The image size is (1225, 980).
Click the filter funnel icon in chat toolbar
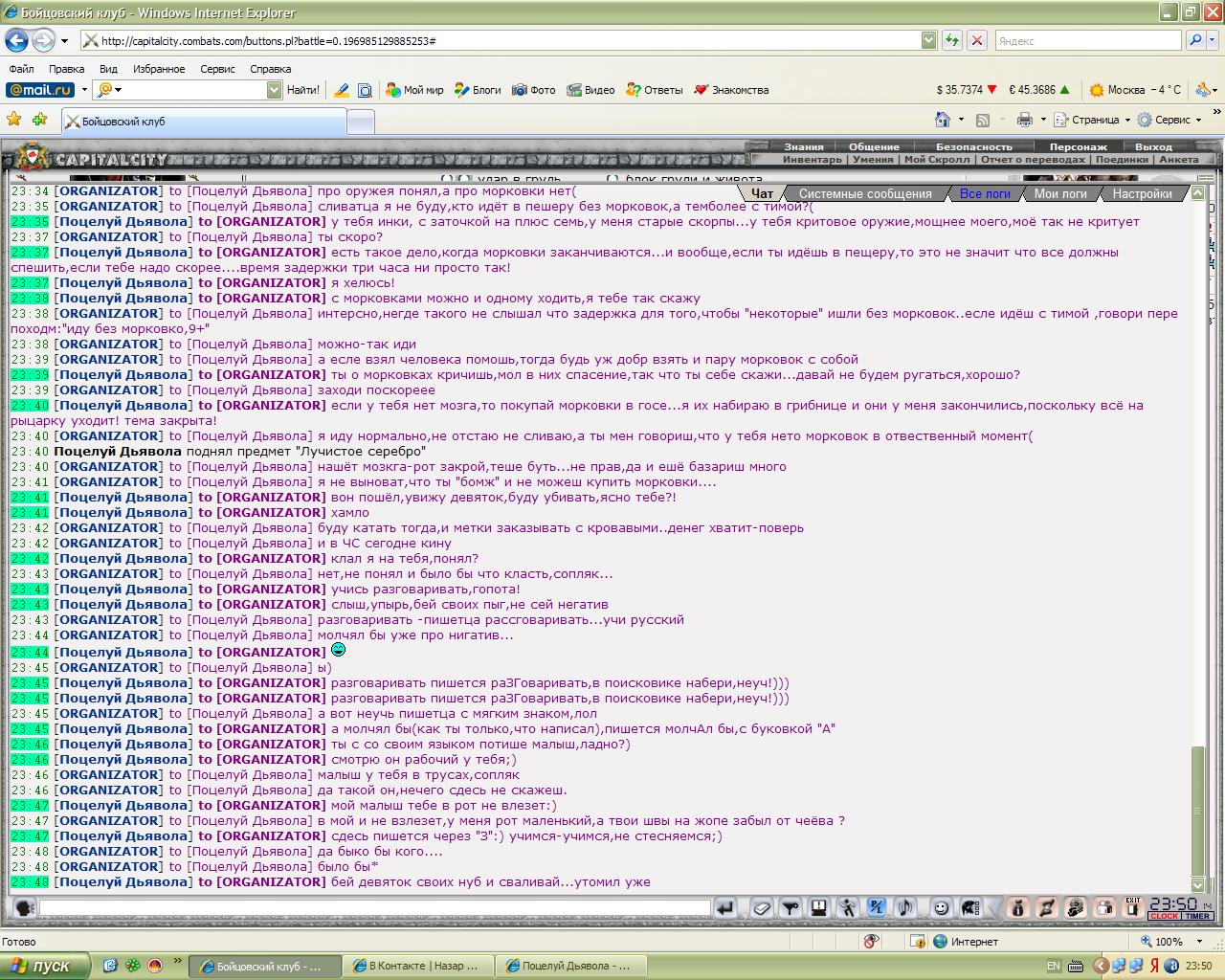tap(791, 907)
